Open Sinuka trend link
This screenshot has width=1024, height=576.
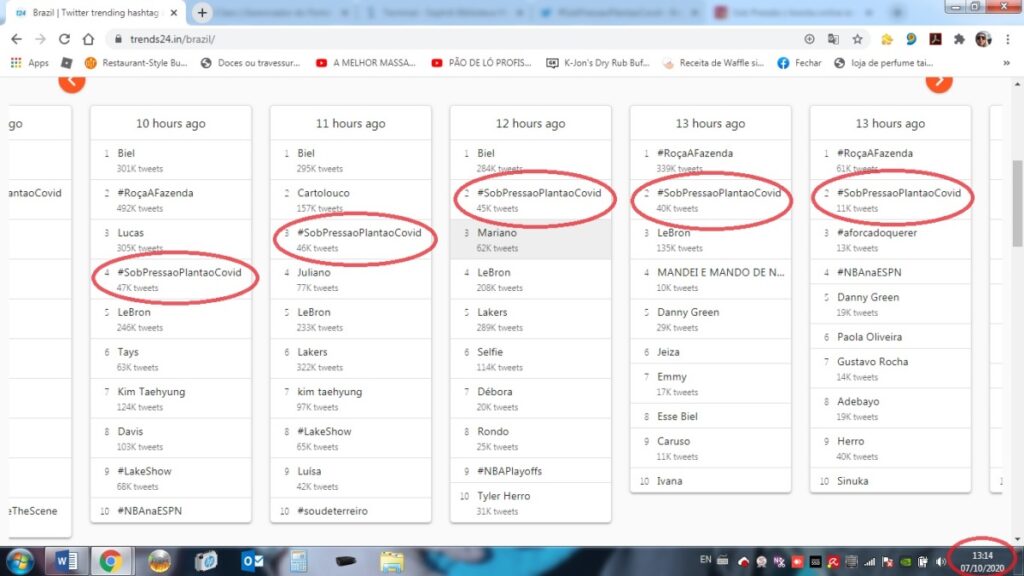[x=853, y=481]
